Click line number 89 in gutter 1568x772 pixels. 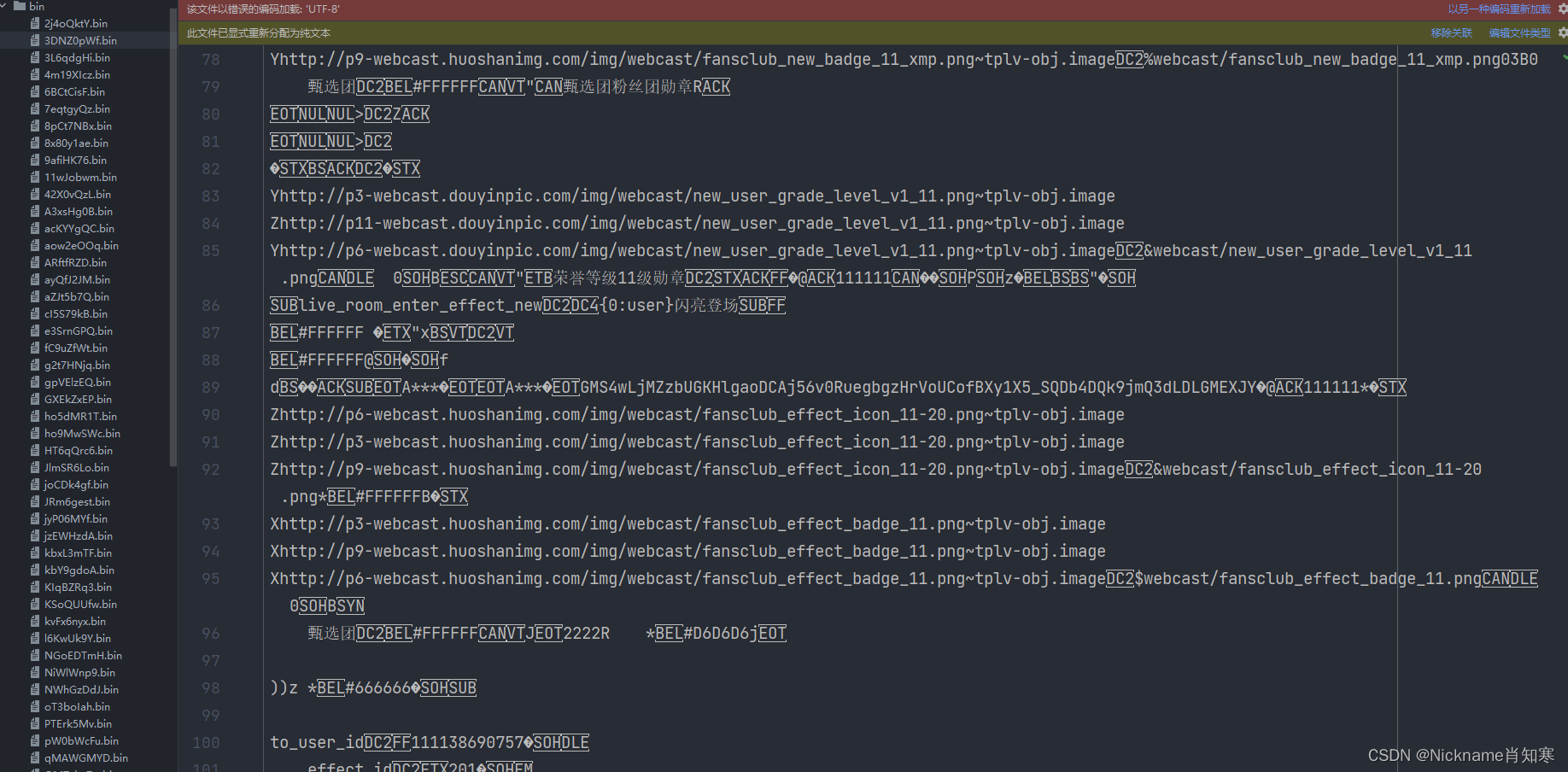(210, 388)
